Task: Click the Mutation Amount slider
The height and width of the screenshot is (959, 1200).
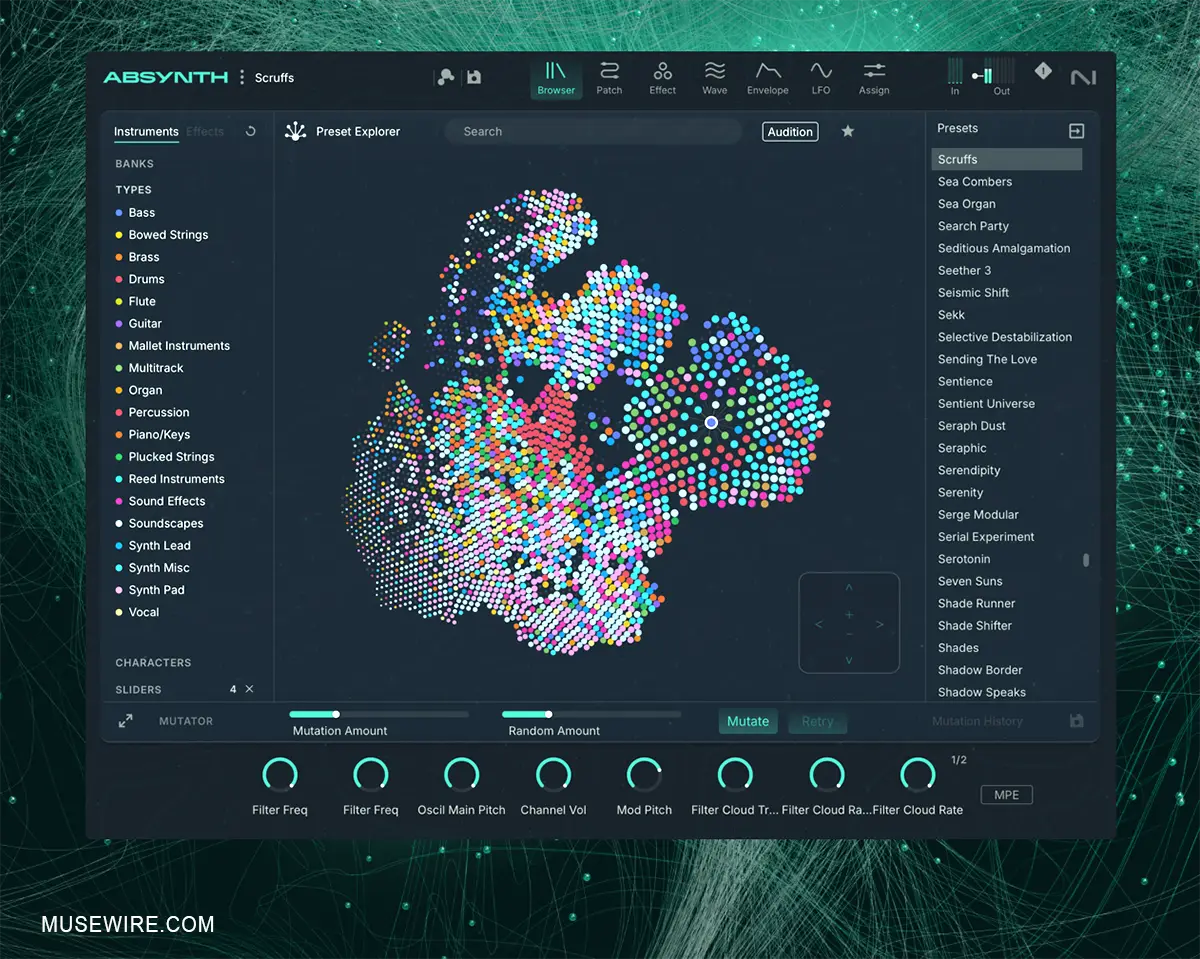Action: click(x=378, y=714)
